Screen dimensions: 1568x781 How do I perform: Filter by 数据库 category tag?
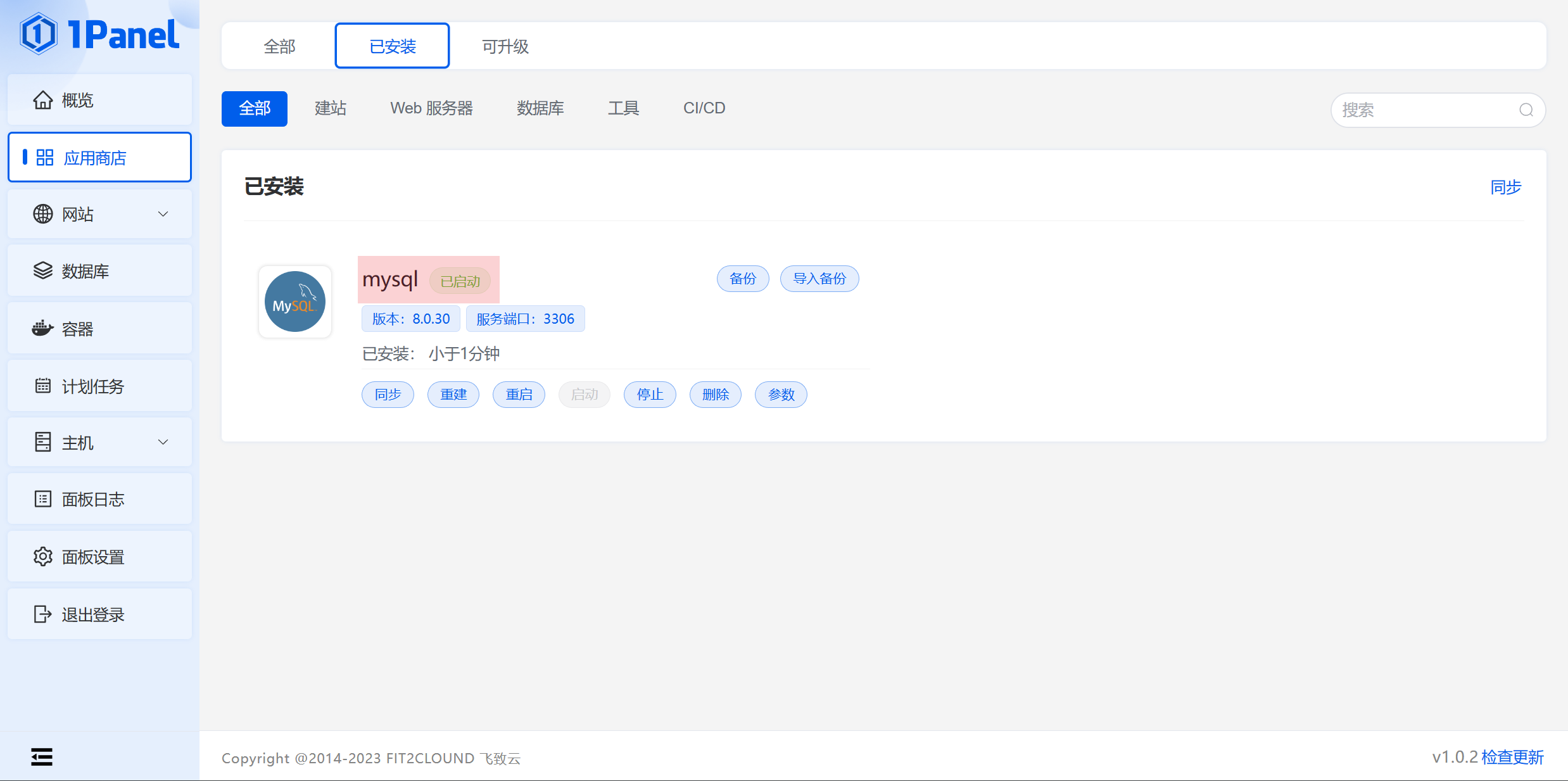pos(540,109)
